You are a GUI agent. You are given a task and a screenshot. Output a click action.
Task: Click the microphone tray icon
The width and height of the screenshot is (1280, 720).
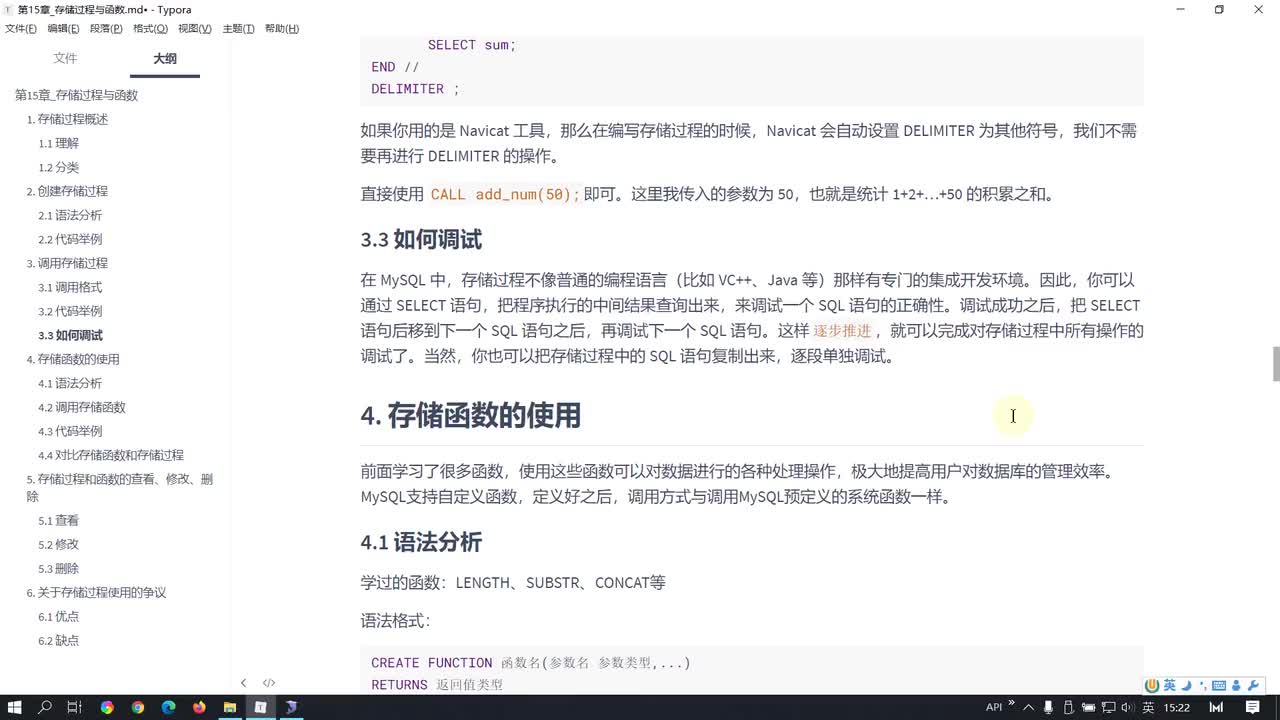point(1048,707)
